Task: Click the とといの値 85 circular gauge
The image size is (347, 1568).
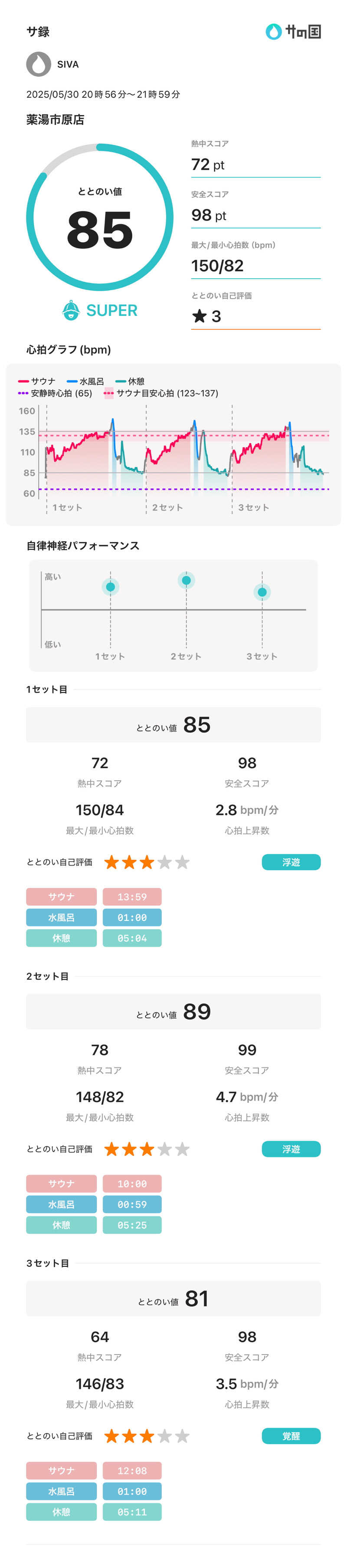Action: 100,217
